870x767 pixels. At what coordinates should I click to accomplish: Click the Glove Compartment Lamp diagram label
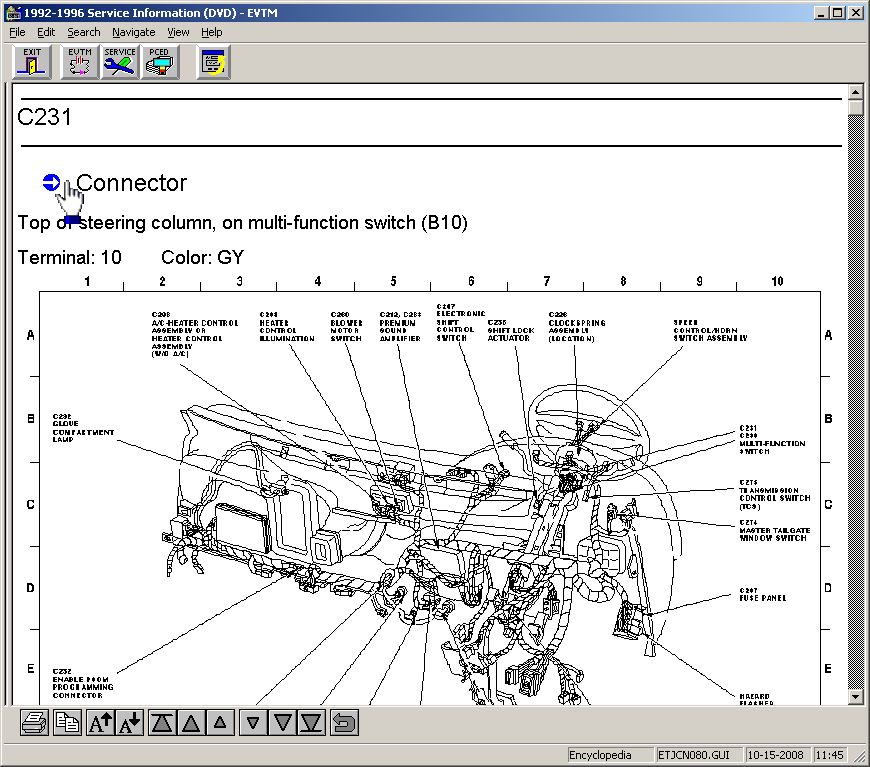point(83,428)
